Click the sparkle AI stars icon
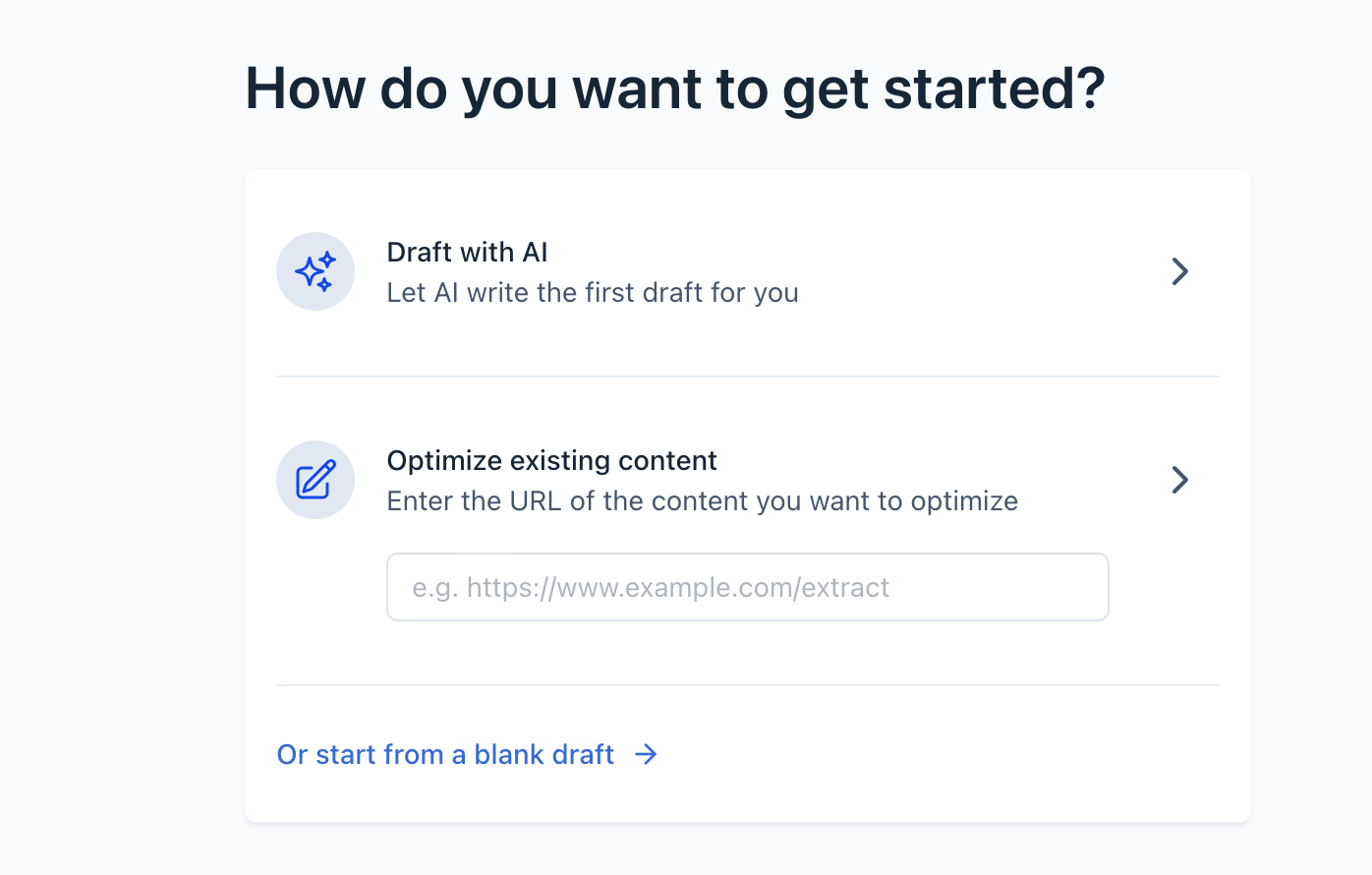 tap(315, 271)
